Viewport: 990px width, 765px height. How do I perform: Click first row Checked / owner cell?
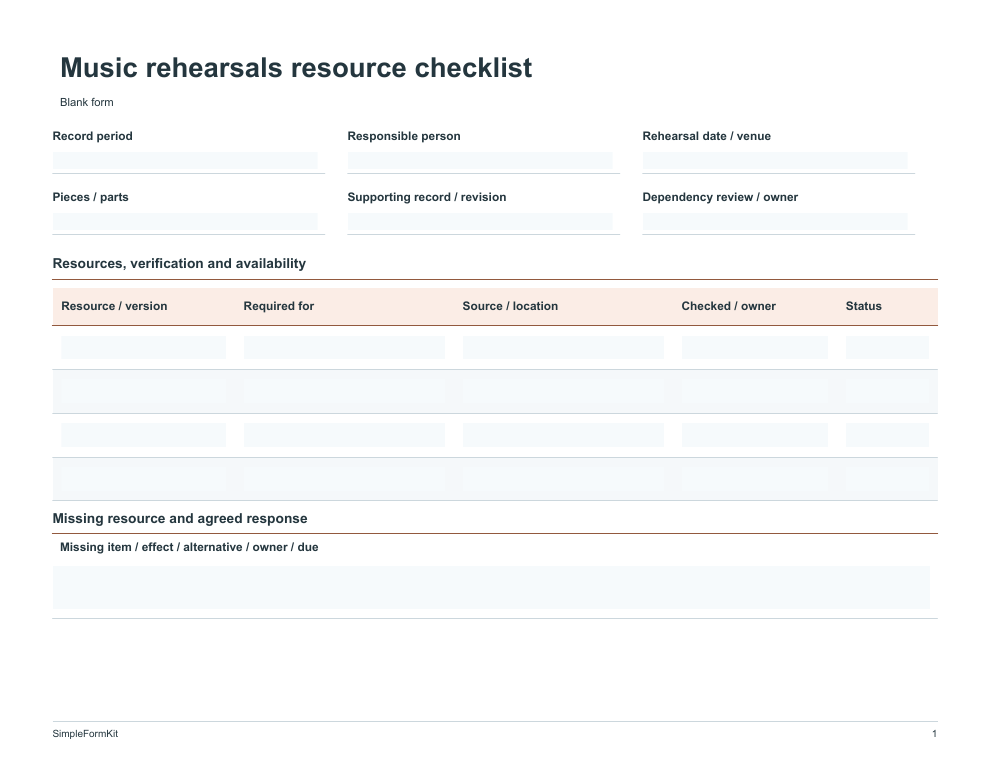pyautogui.click(x=754, y=347)
